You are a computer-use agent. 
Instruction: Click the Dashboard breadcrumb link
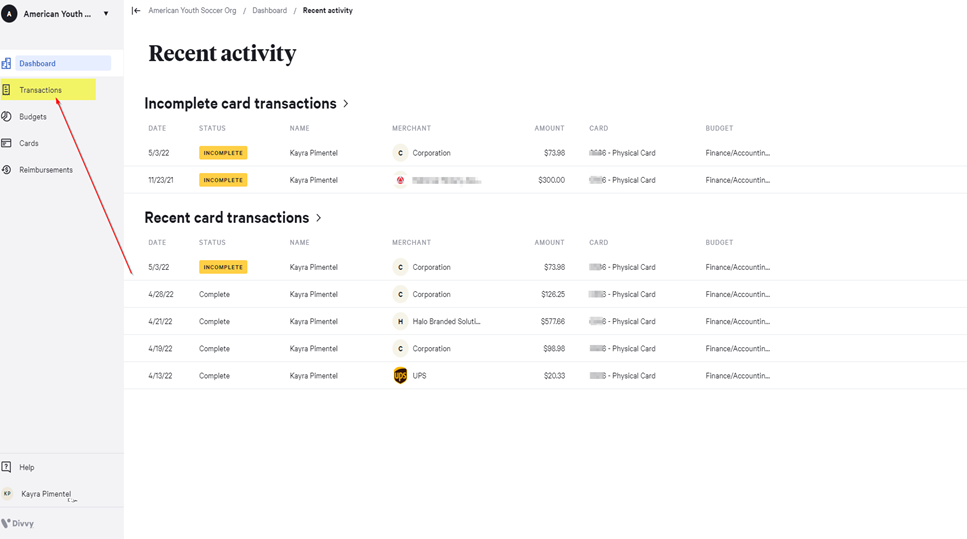coord(269,11)
